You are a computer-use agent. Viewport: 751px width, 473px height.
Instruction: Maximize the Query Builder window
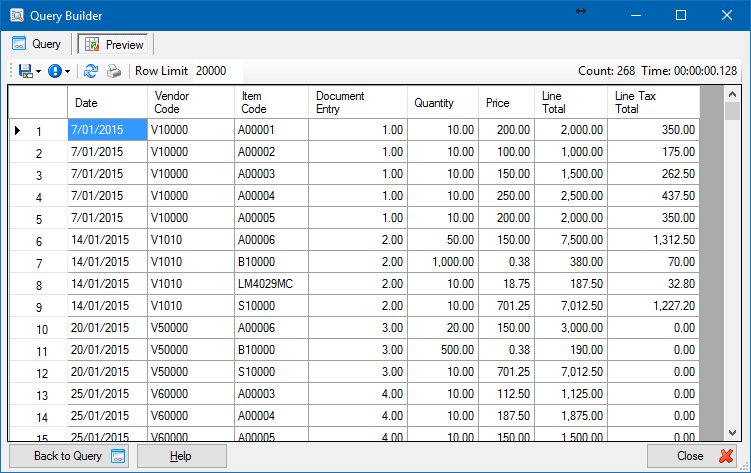(681, 15)
